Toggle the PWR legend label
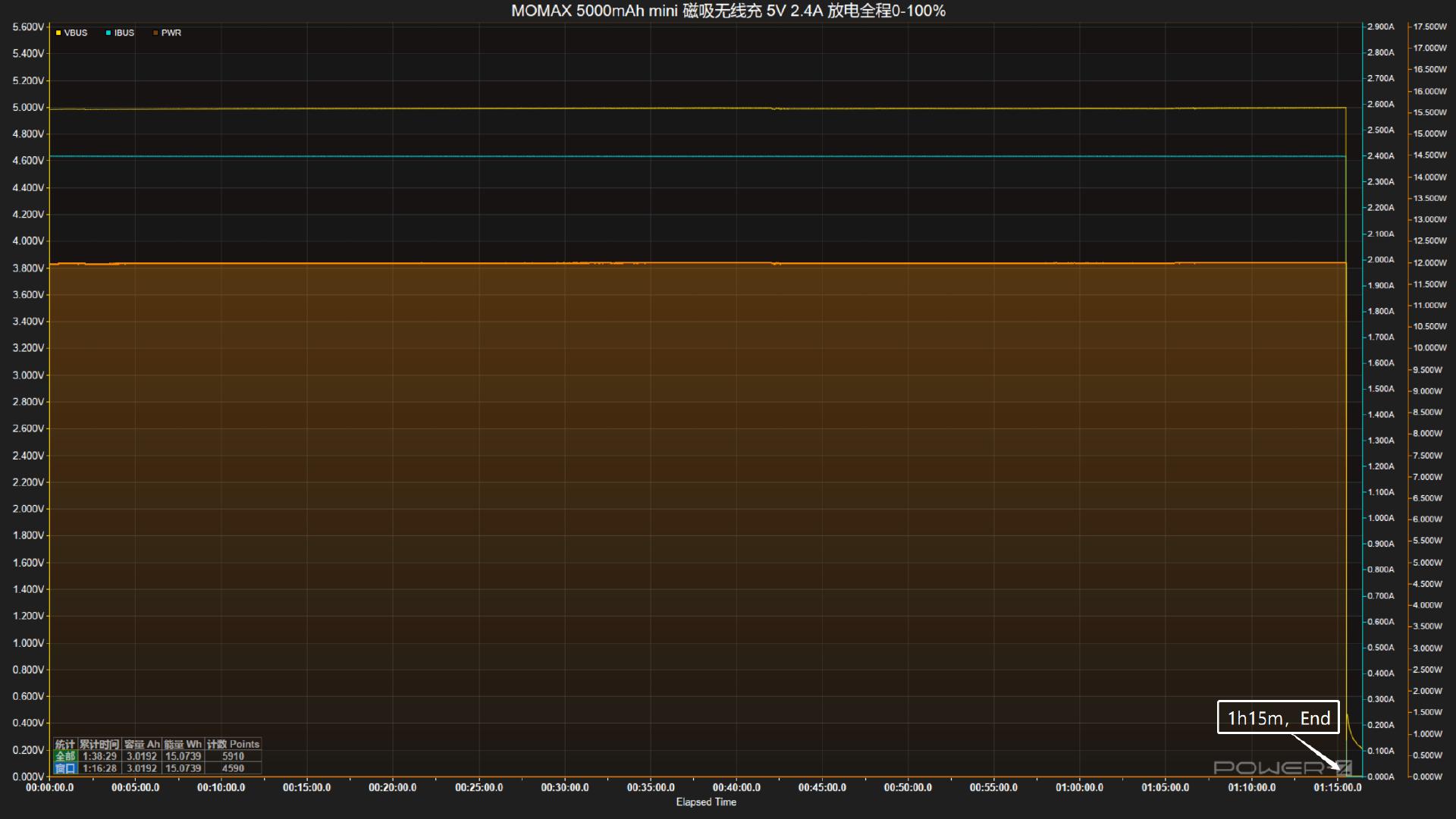 (171, 33)
